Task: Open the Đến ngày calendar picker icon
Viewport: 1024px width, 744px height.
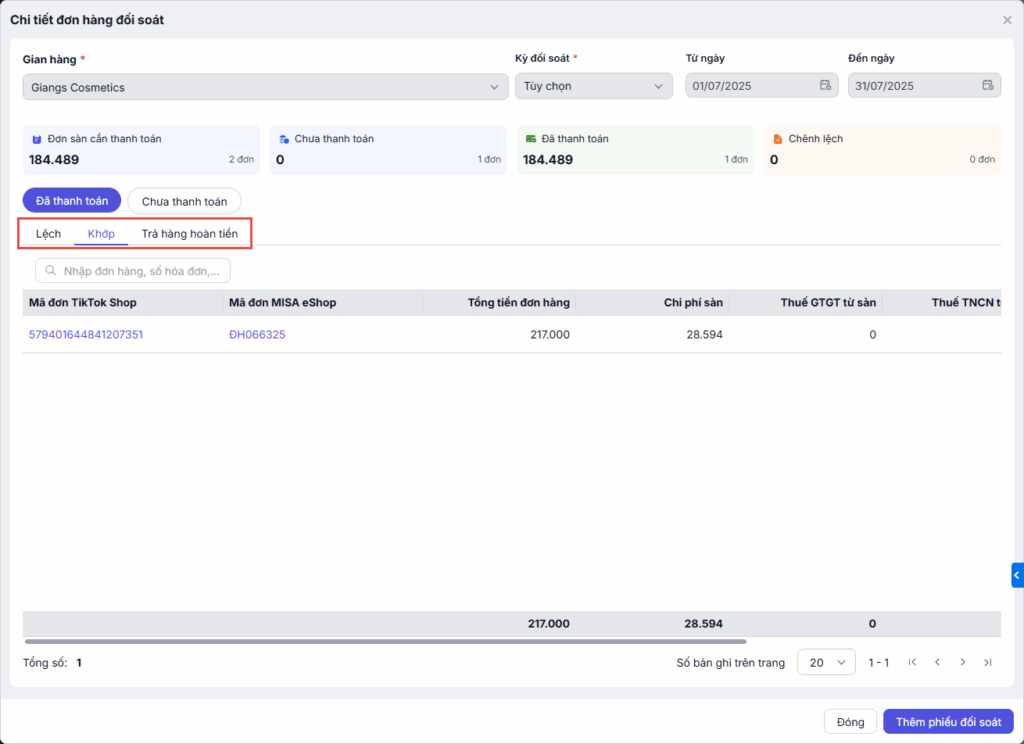Action: click(987, 86)
